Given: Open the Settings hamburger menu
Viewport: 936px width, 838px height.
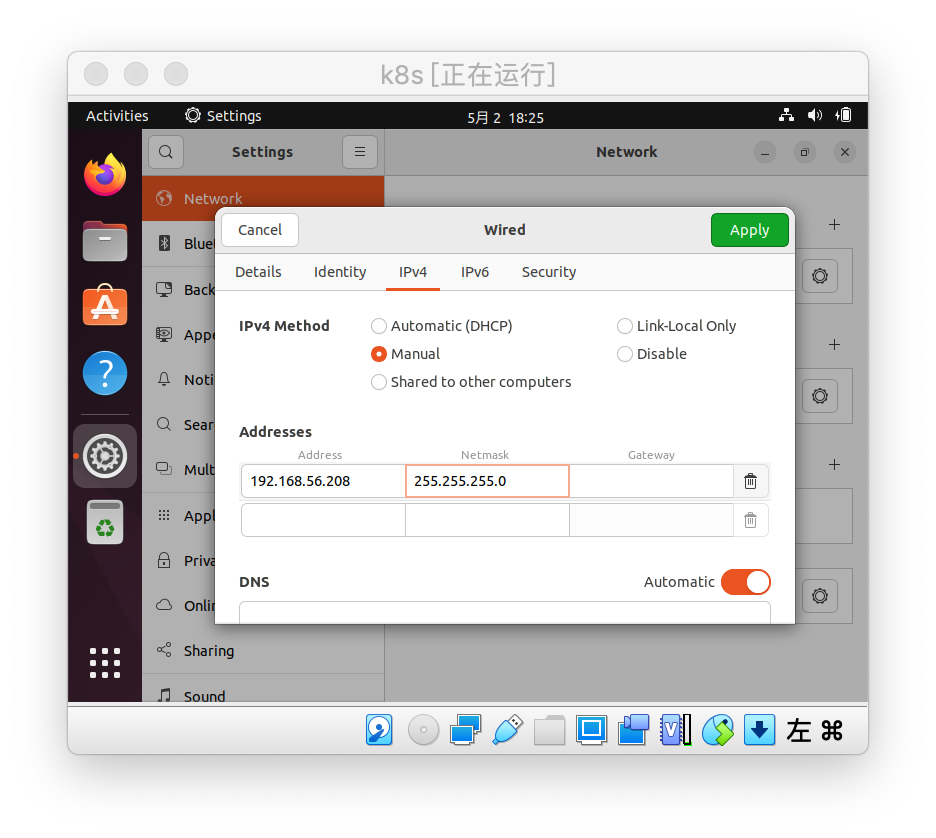Looking at the screenshot, I should [360, 152].
